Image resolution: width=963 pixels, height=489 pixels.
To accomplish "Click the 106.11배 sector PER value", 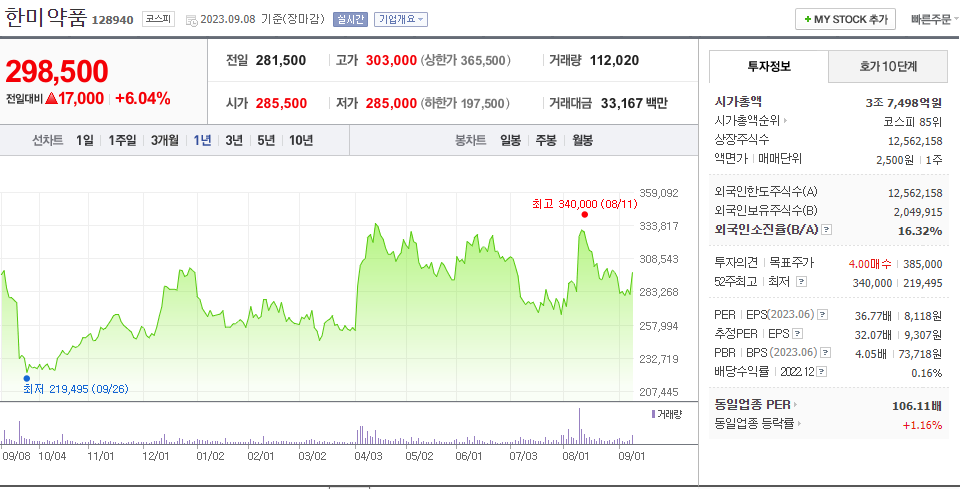I will 917,406.
